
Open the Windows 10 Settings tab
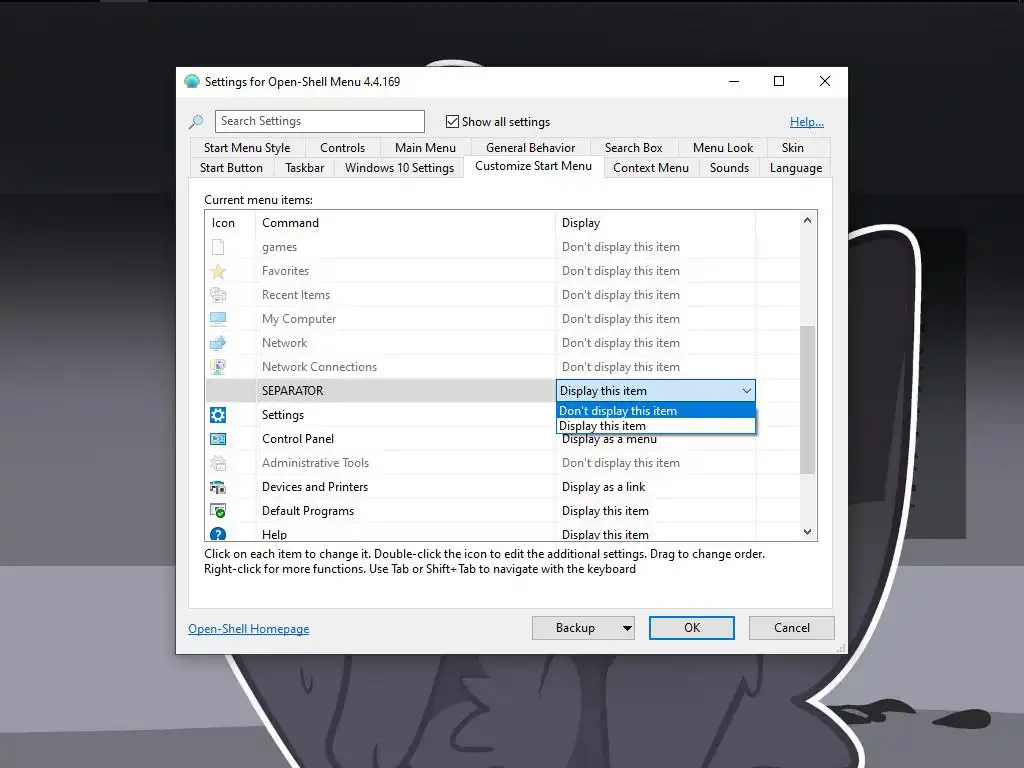pos(399,168)
